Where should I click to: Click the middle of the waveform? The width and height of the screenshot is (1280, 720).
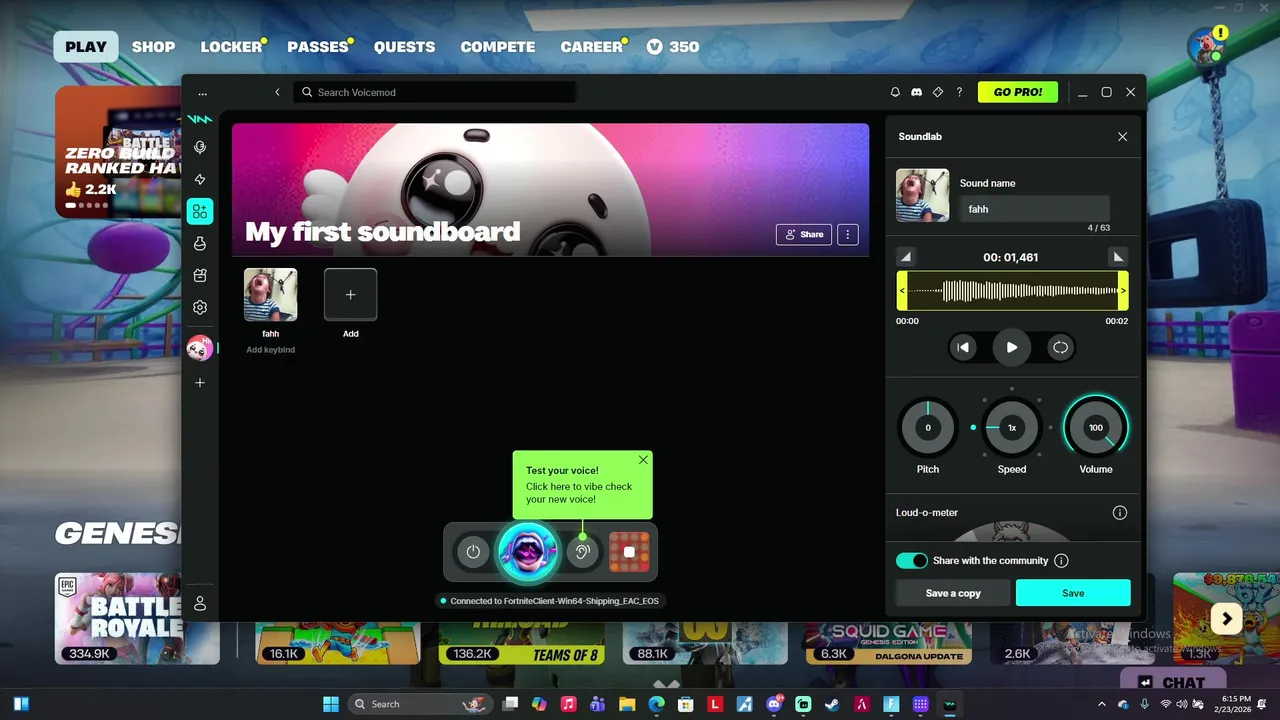[1012, 291]
